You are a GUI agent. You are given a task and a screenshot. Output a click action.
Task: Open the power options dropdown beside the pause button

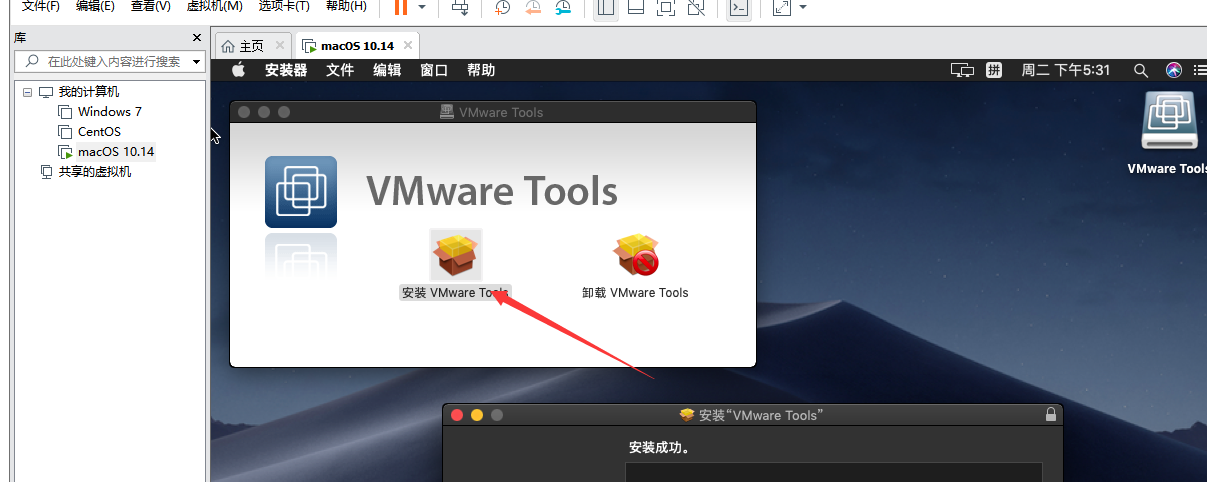pyautogui.click(x=422, y=7)
